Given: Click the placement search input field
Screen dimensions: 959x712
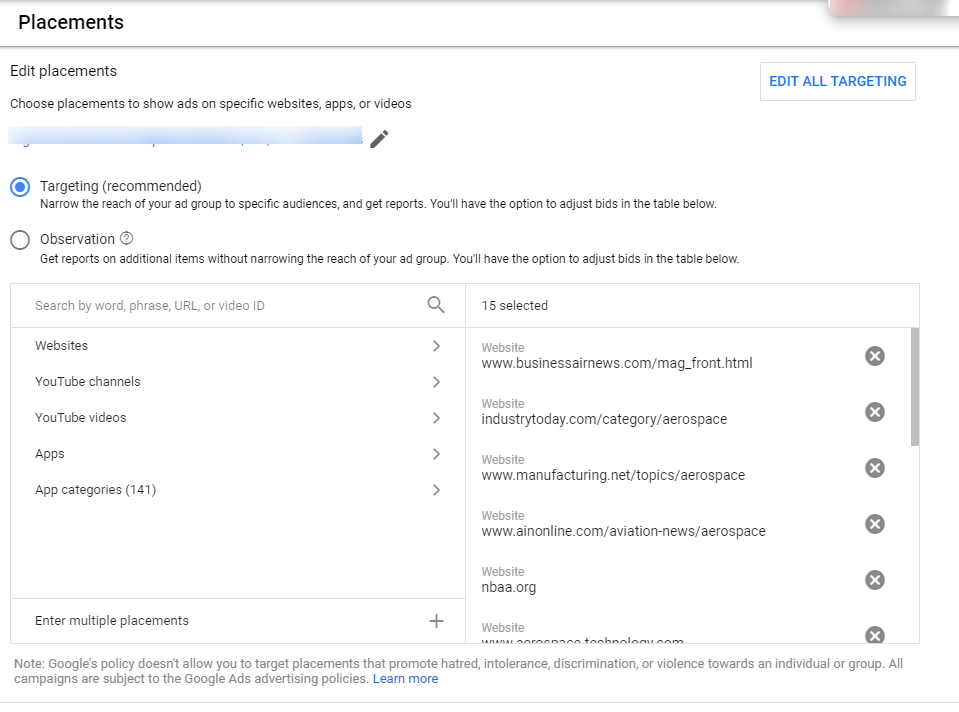Looking at the screenshot, I should tap(225, 306).
